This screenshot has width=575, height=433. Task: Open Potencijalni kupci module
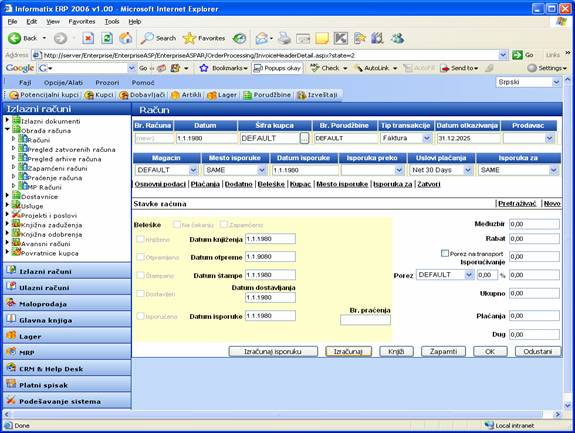tap(44, 95)
